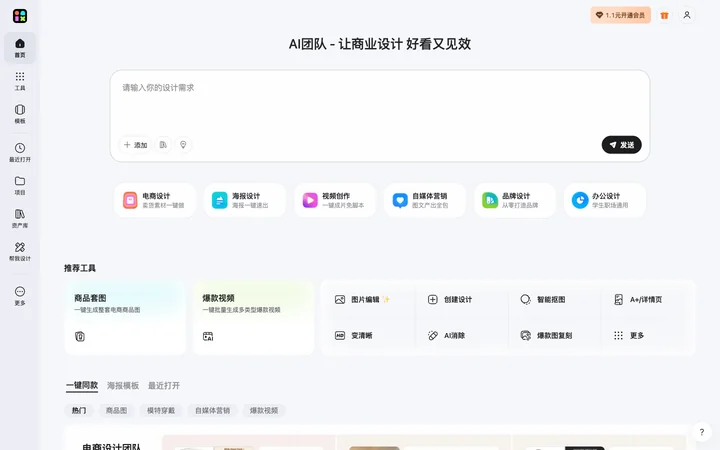The height and width of the screenshot is (450, 720).
Task: Switch to the 最近打开 tab
Action: click(x=163, y=386)
